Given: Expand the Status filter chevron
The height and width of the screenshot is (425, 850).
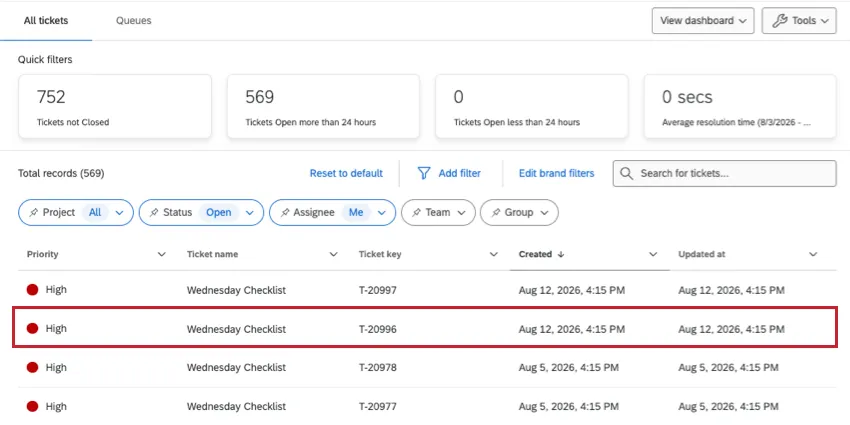Looking at the screenshot, I should [x=250, y=213].
